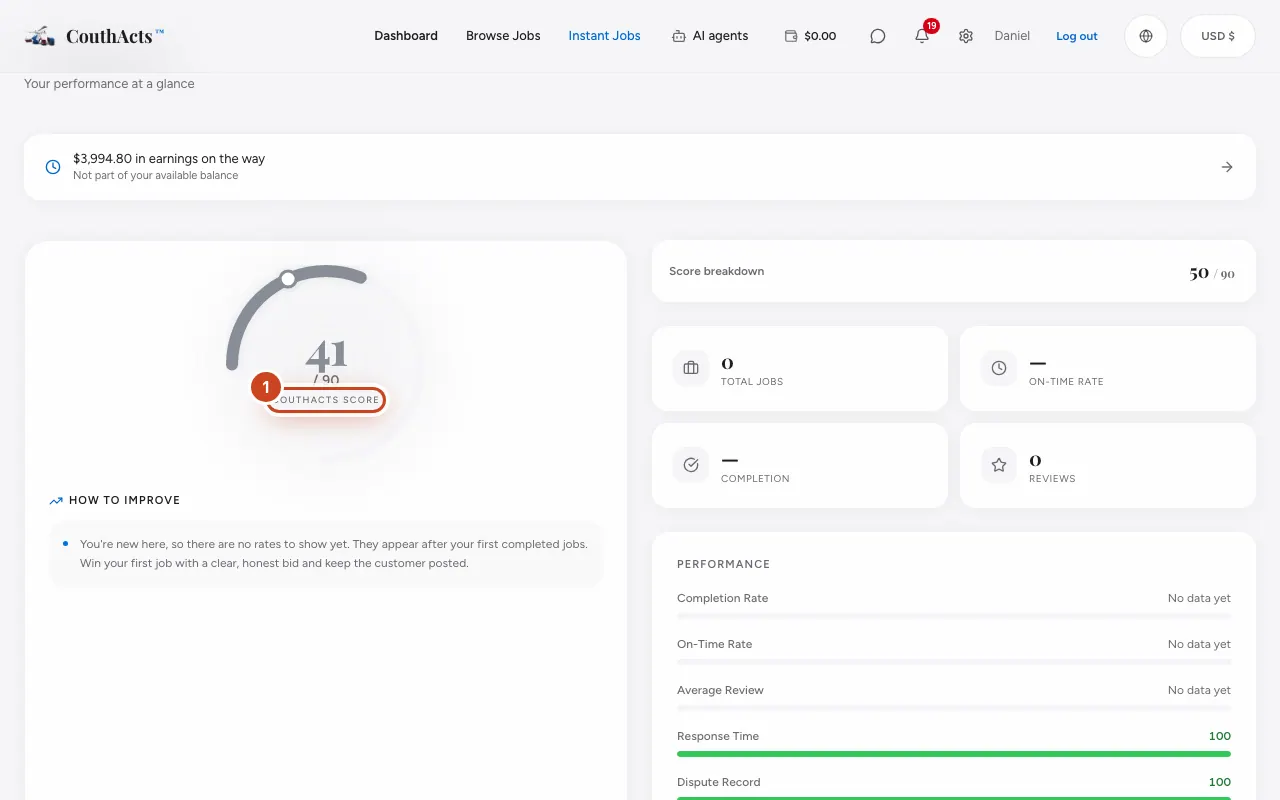Open the Score breakdown card
Screen dimensions: 1280x800
click(954, 271)
